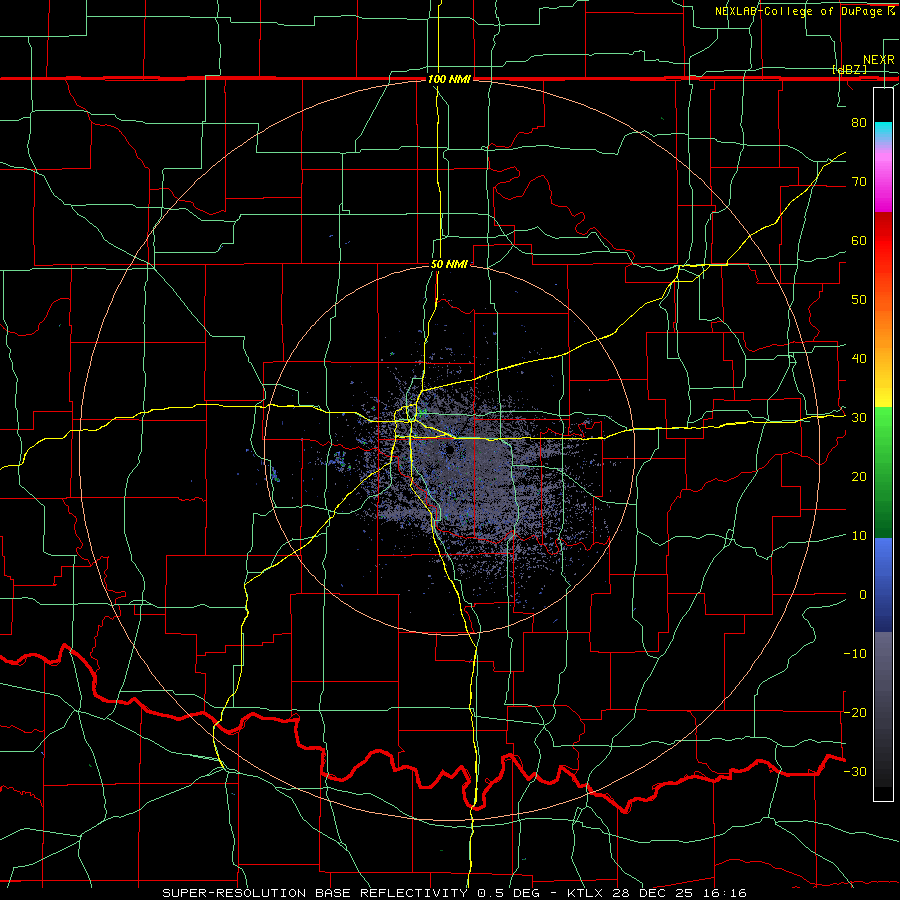The image size is (900, 900).
Task: Click the 10 value on the dBZ scale
Action: coord(859,536)
